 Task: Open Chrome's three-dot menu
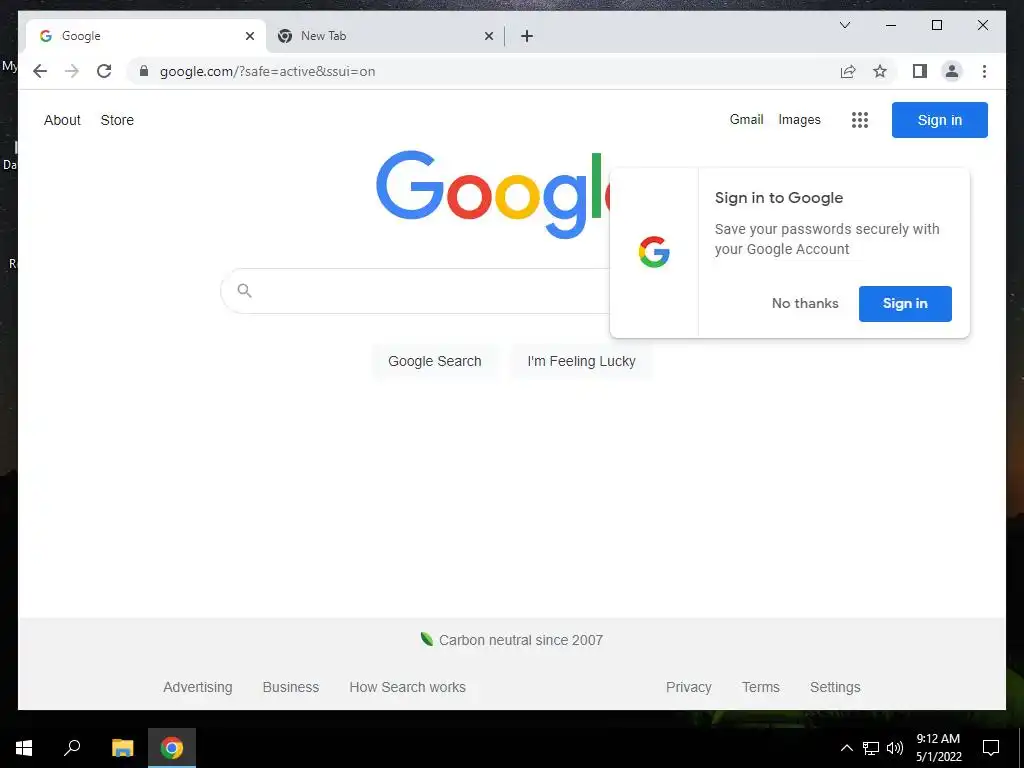(x=984, y=71)
